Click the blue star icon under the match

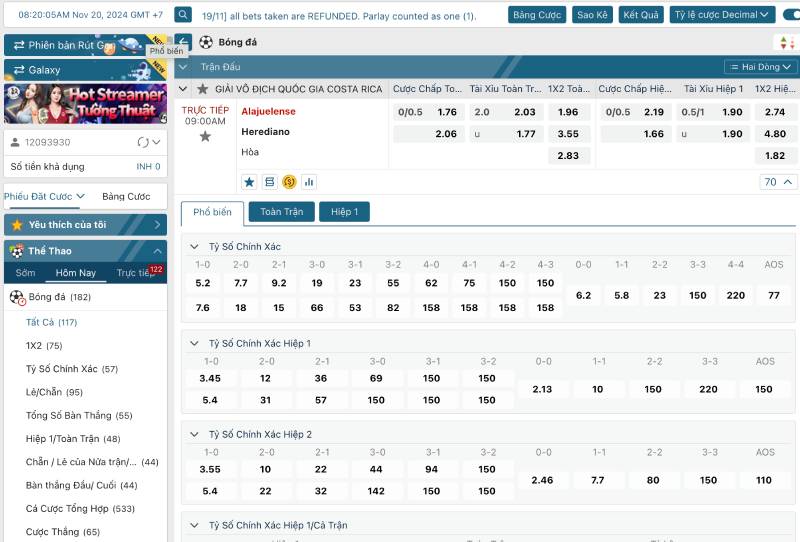click(249, 182)
